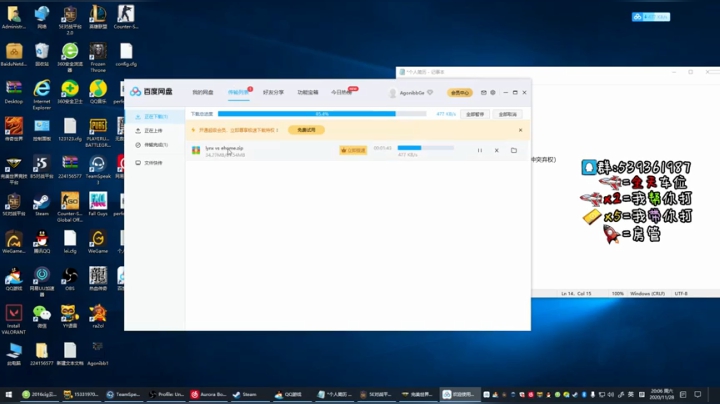Select the Administrator folder desktop icon
The width and height of the screenshot is (720, 404).
(x=14, y=17)
